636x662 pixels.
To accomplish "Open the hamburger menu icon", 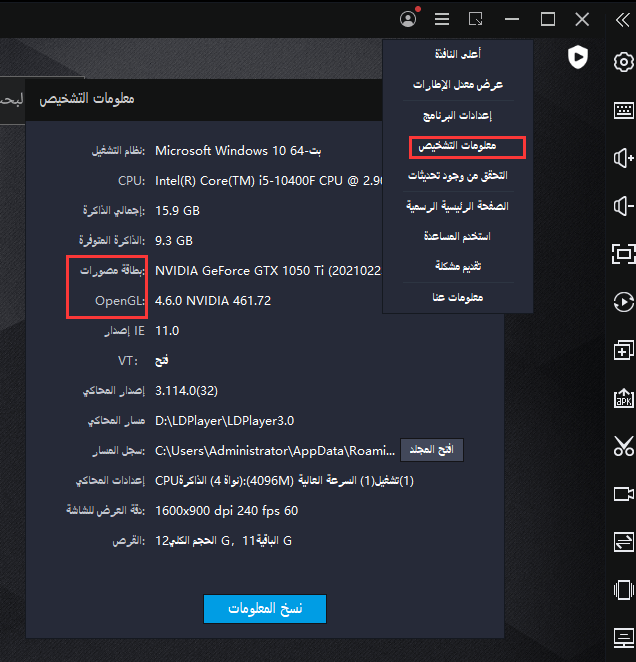I will 442,19.
